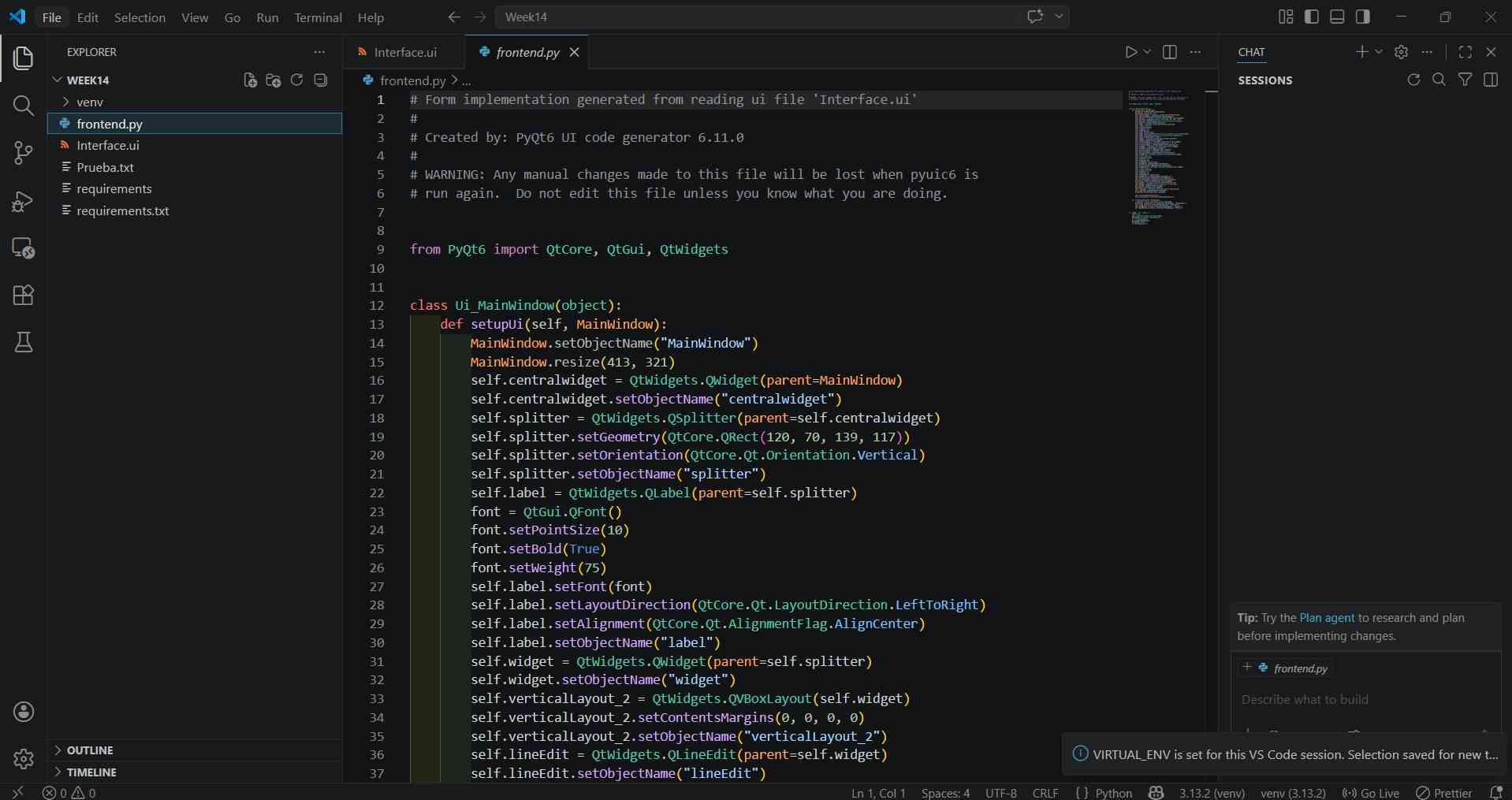The height and width of the screenshot is (800, 1512).
Task: Search chat sessions
Action: click(1439, 80)
